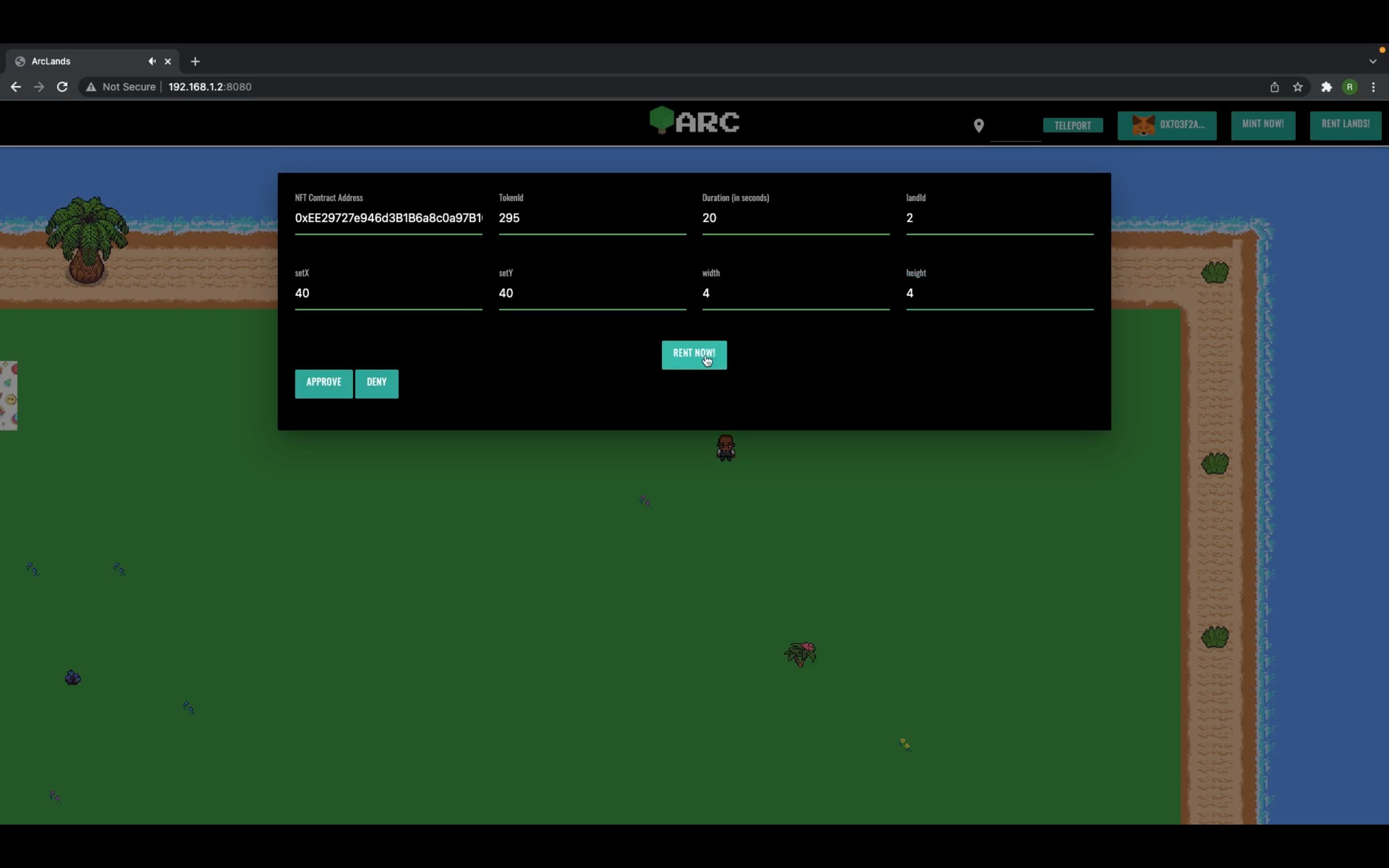Click the player character sprite
This screenshot has height=868, width=1389.
click(725, 448)
